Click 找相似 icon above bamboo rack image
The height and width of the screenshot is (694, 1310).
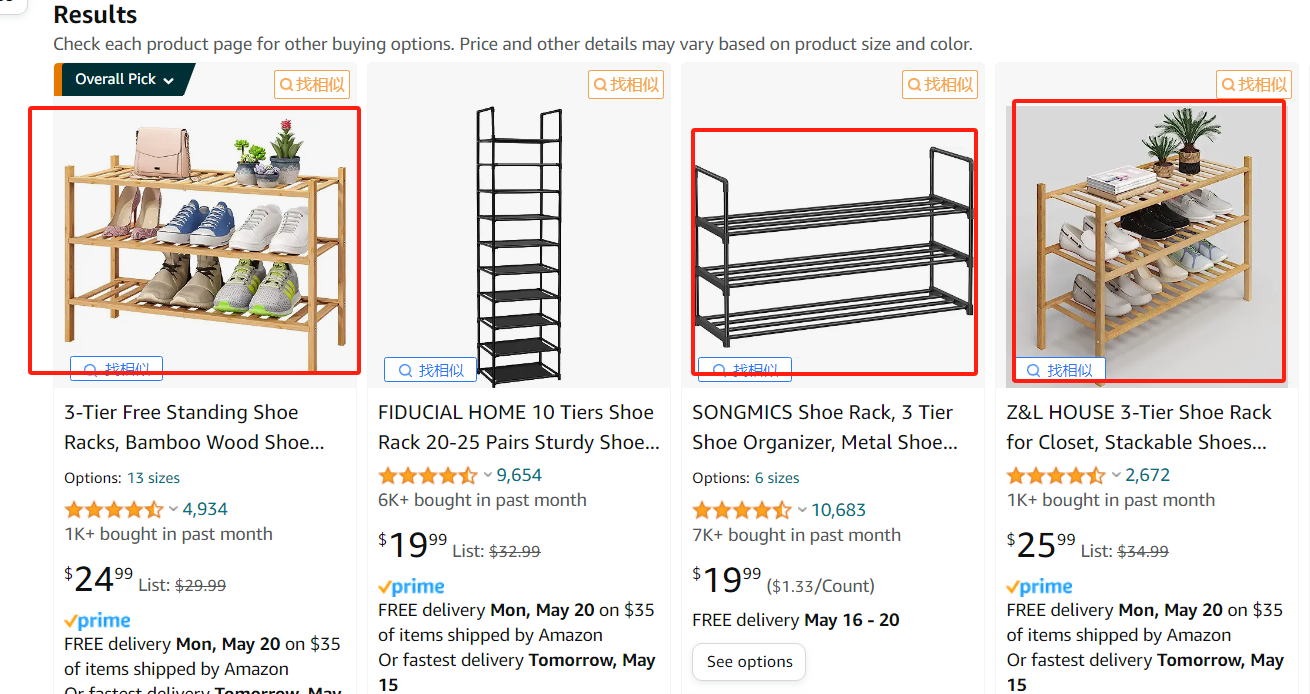[x=312, y=85]
